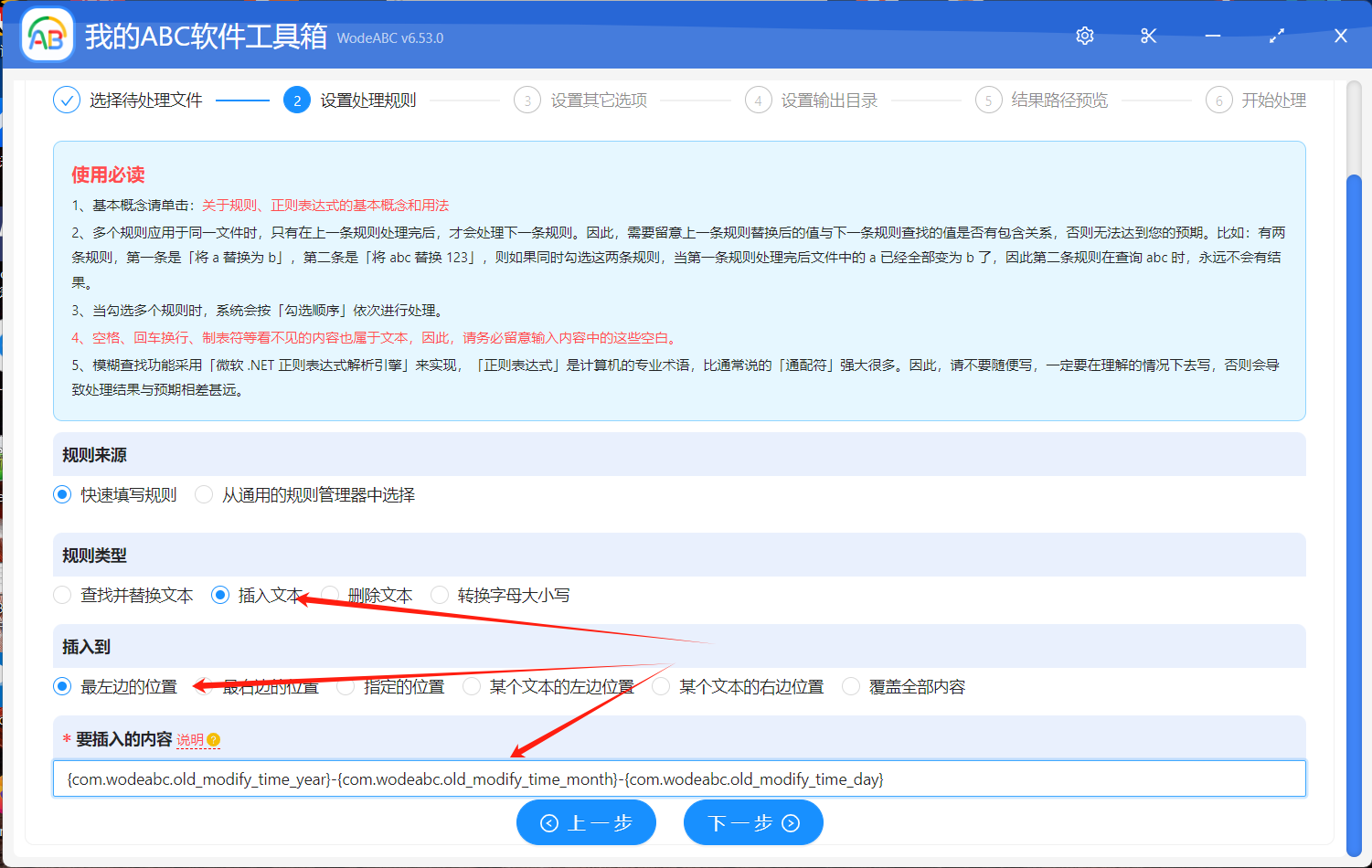Choose 查找并替换文本 rule type

(63, 595)
